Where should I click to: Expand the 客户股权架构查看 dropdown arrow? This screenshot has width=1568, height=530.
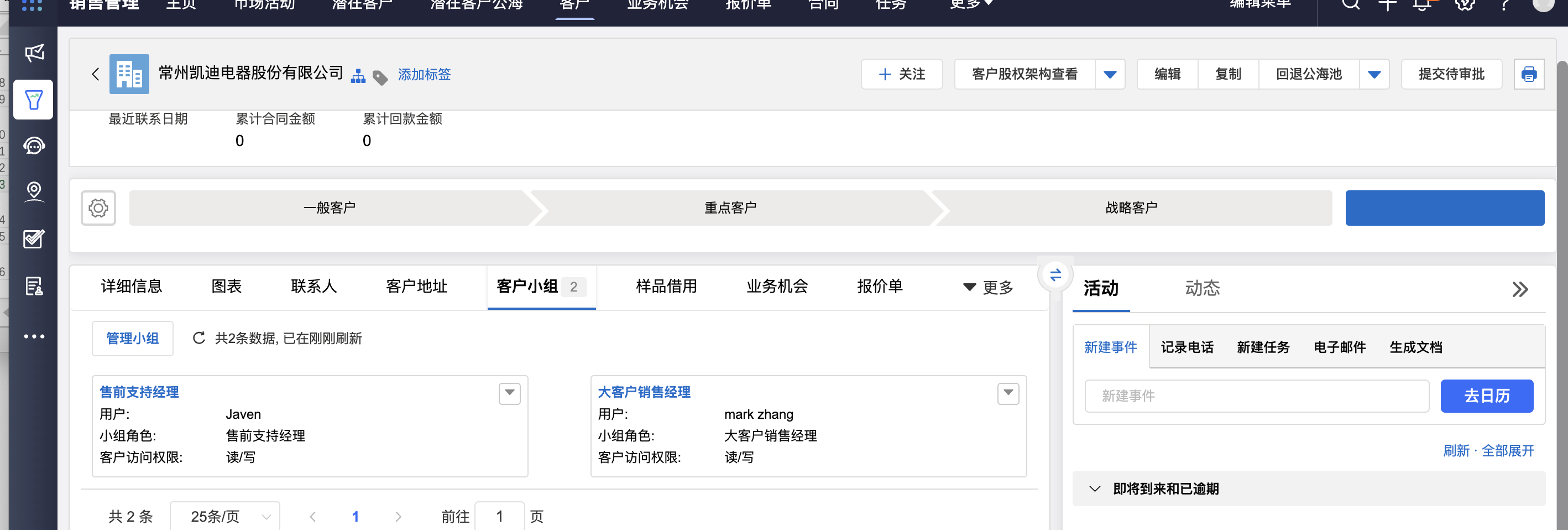[1109, 74]
